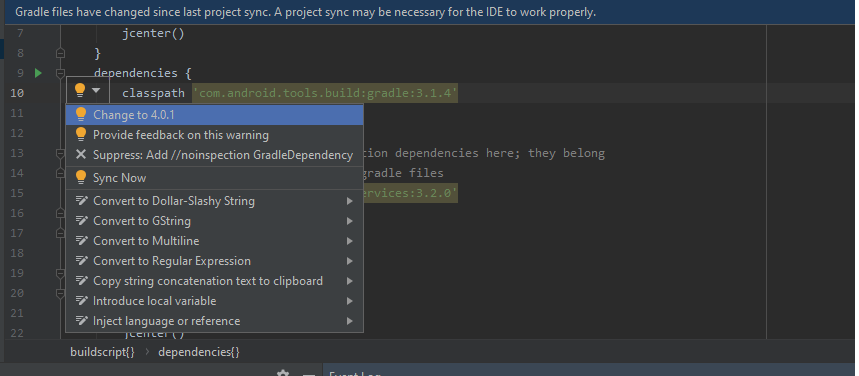Click the minimize dash icon beside the gear
Viewport: 859px width, 376px height.
pyautogui.click(x=309, y=374)
